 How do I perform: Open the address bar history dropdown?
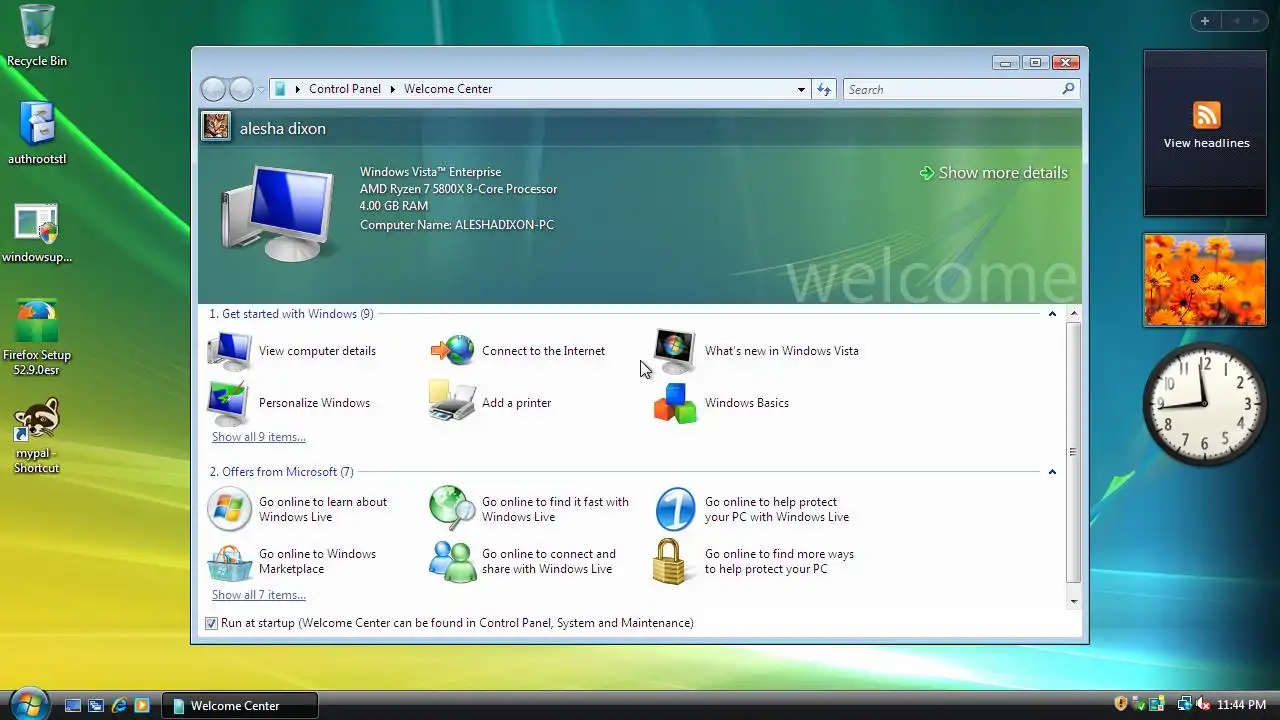801,89
